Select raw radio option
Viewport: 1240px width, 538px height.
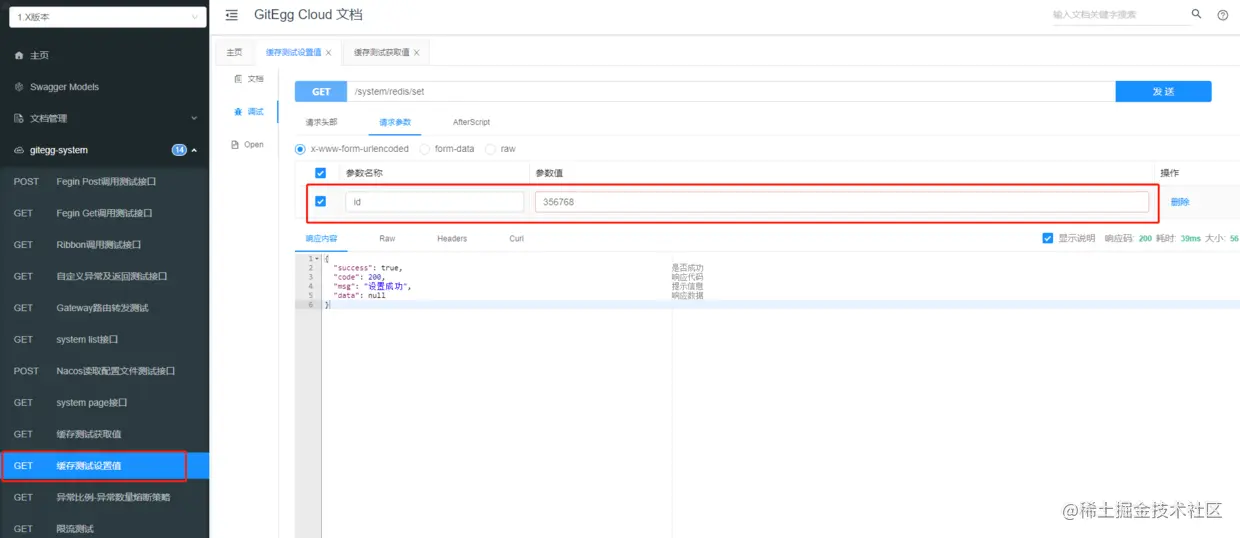[490, 149]
